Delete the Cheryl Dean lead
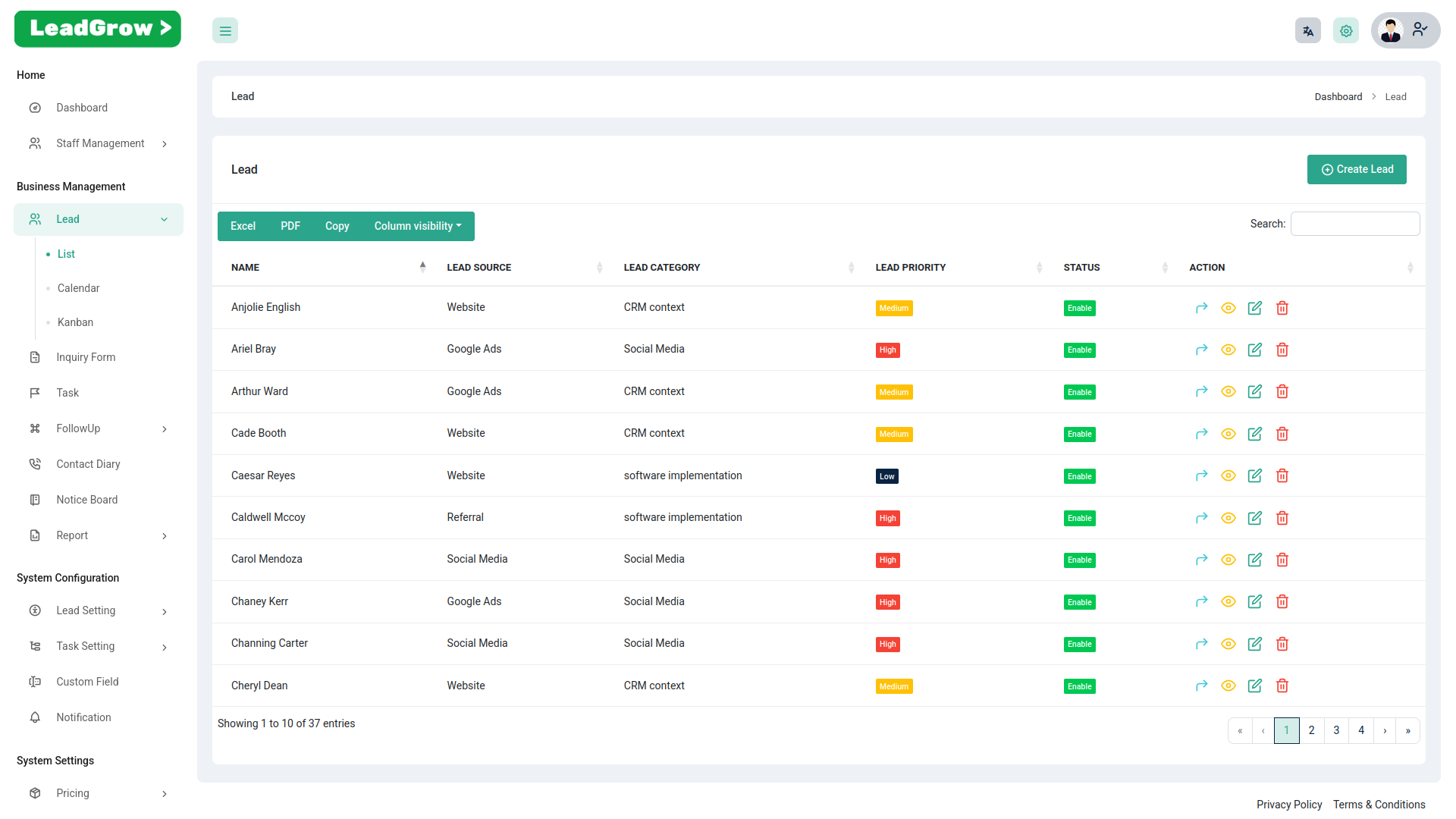Viewport: 1456px width, 819px height. (x=1282, y=686)
